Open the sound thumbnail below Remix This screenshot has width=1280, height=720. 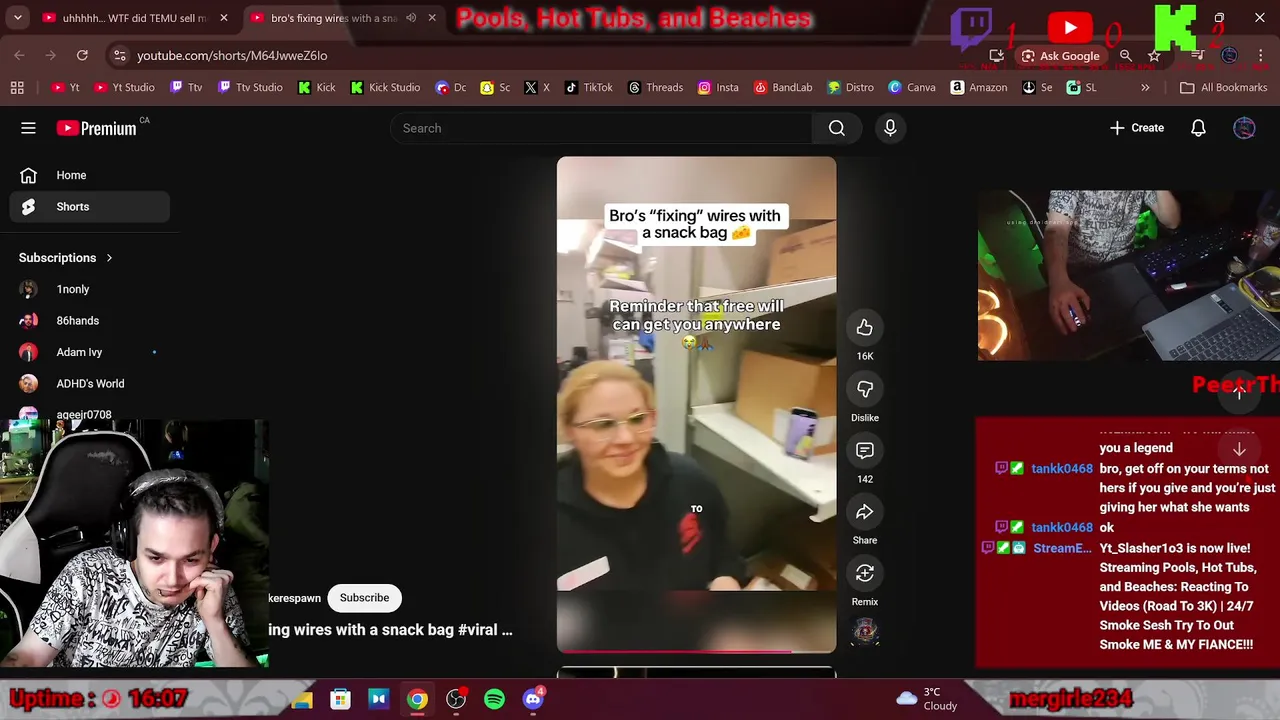pos(865,631)
